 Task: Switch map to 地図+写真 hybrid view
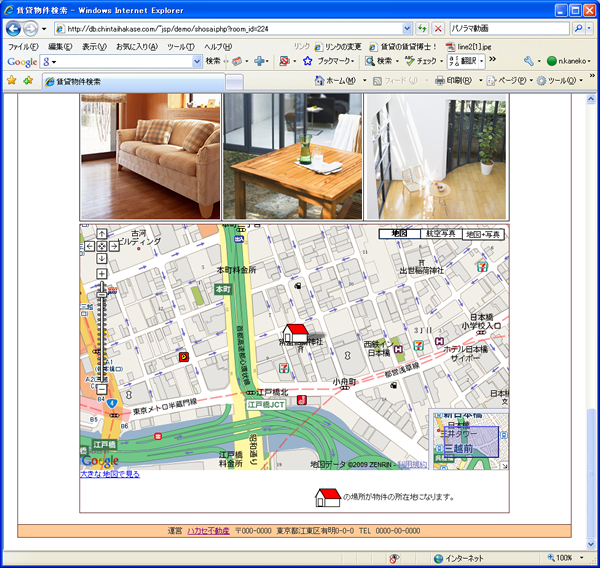coord(484,234)
